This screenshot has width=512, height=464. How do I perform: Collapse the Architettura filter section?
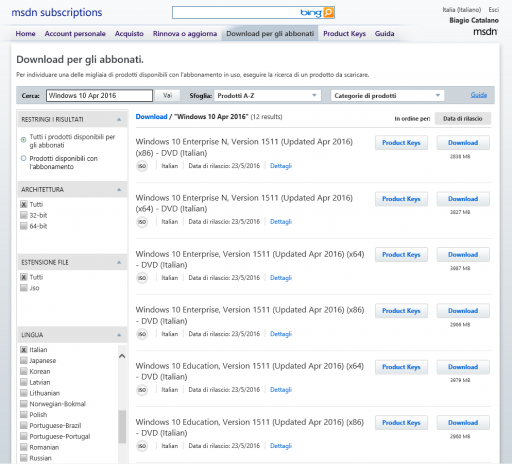coord(119,190)
